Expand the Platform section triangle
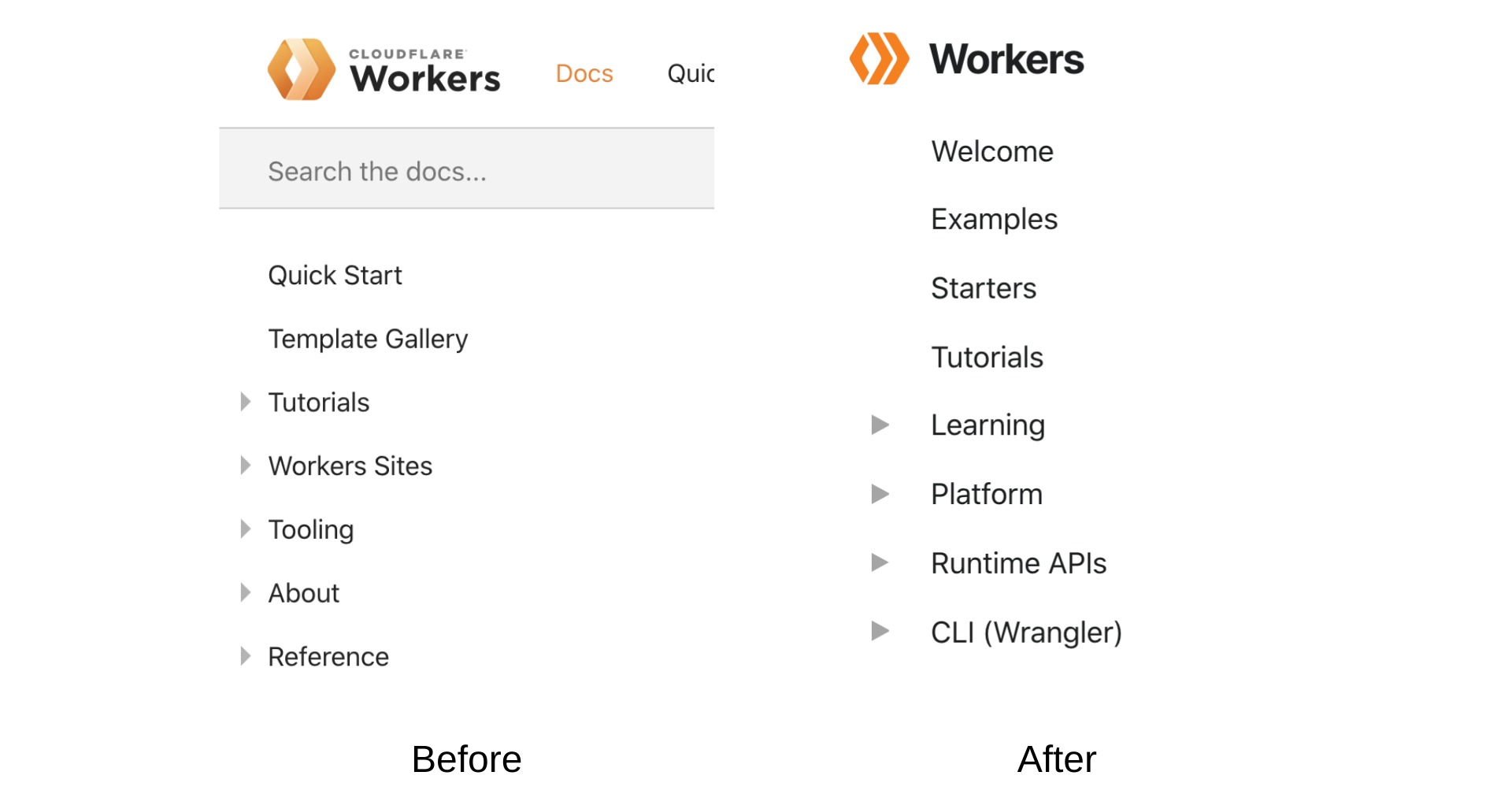1512x794 pixels. [880, 494]
